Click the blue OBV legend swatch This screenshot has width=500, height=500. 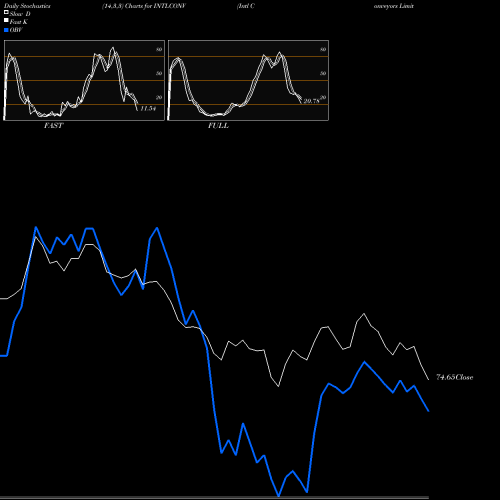coord(6,30)
